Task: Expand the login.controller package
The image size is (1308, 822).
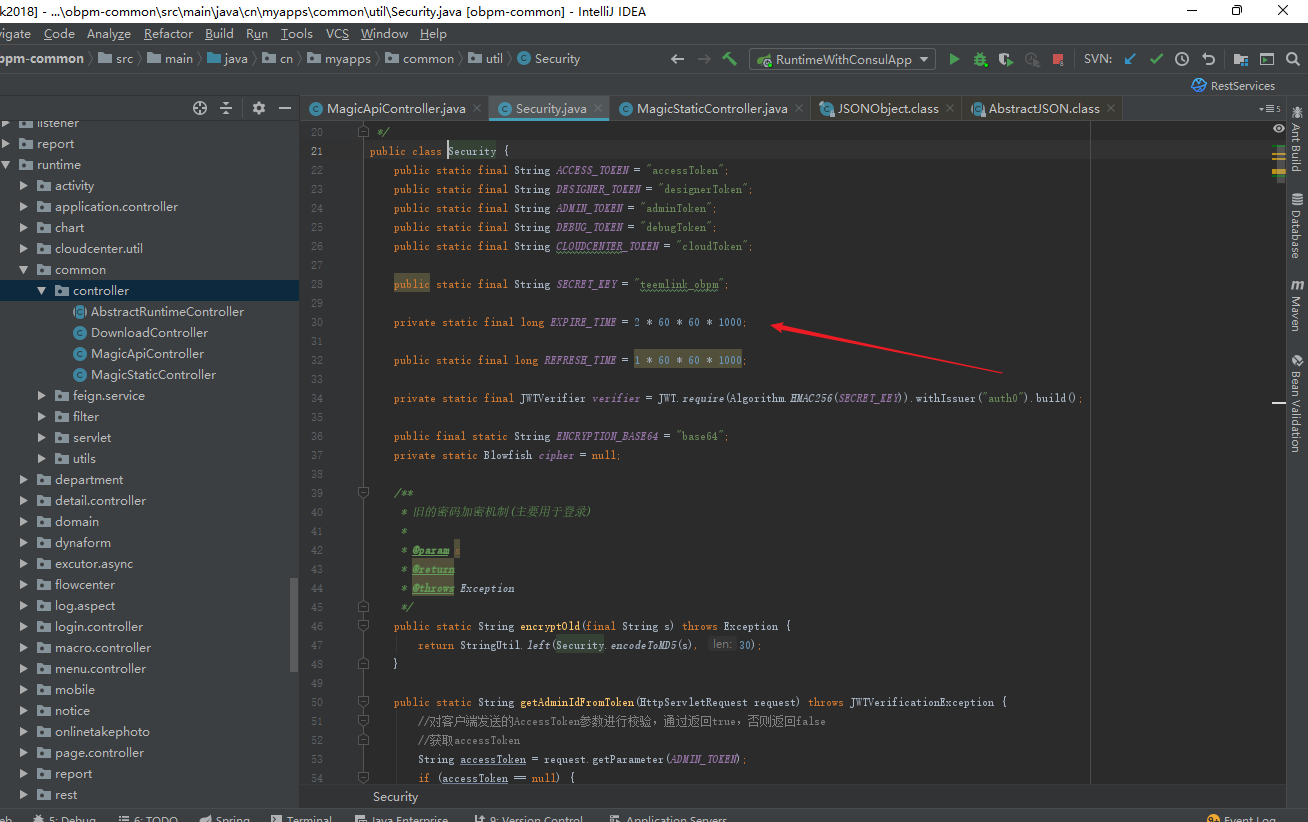Action: [x=25, y=627]
